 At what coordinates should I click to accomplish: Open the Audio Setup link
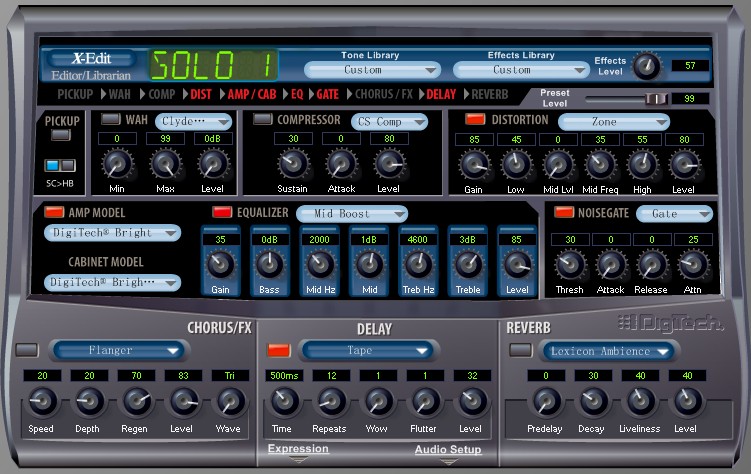point(448,449)
